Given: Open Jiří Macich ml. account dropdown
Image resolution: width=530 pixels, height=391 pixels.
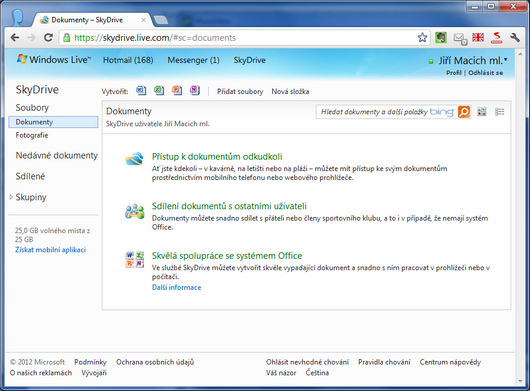Looking at the screenshot, I should coord(473,60).
